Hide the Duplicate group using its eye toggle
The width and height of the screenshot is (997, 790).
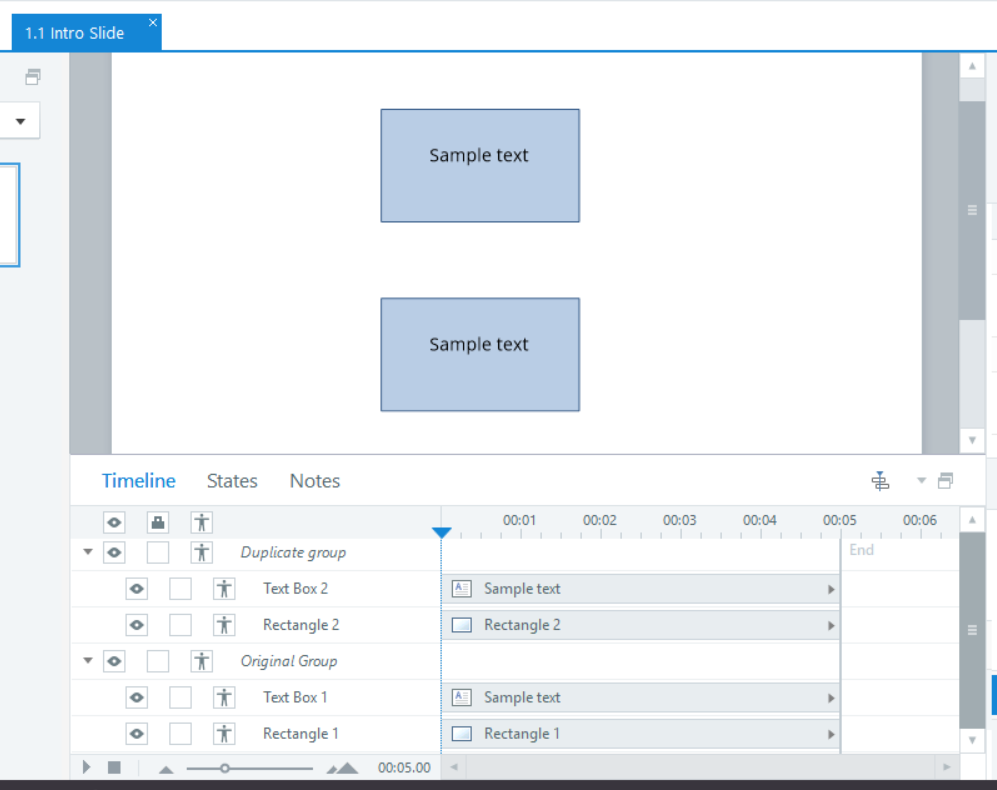click(x=114, y=552)
